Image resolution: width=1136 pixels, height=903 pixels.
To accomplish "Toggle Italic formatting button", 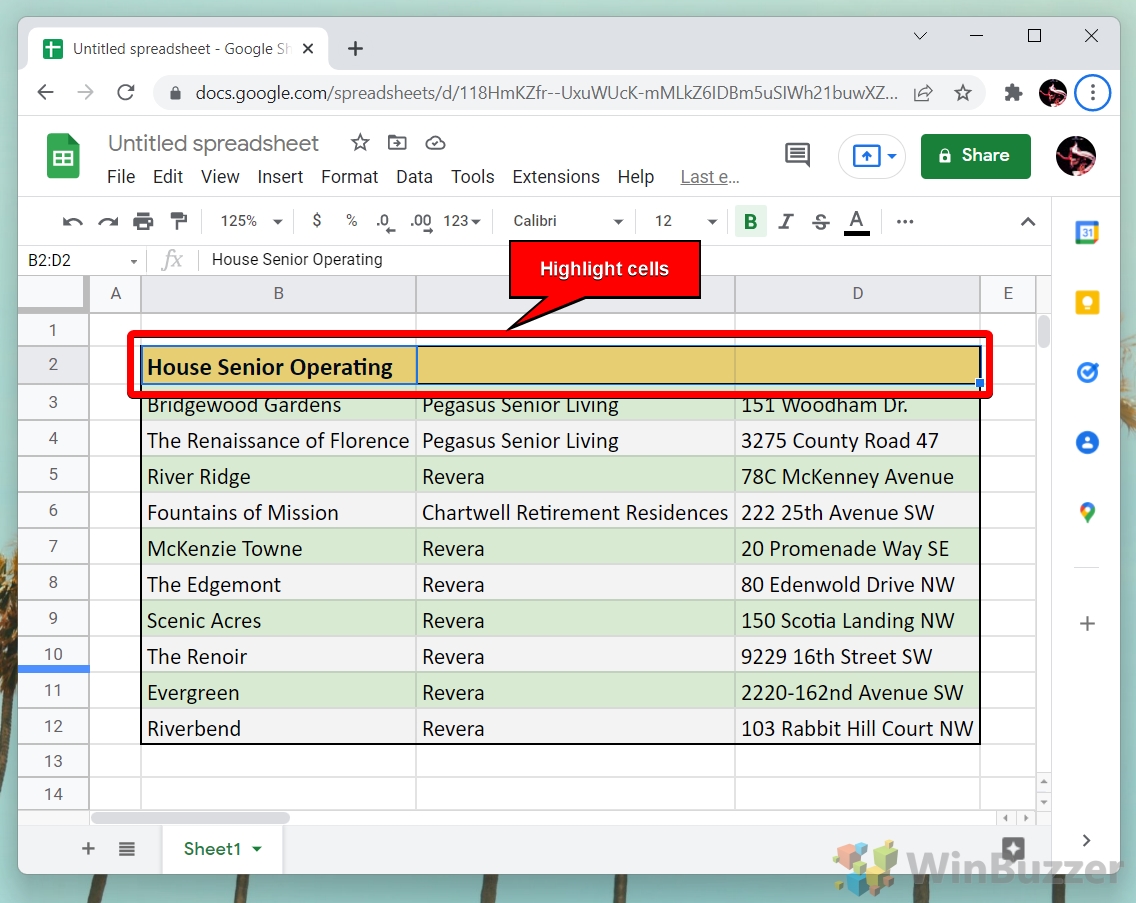I will 785,221.
